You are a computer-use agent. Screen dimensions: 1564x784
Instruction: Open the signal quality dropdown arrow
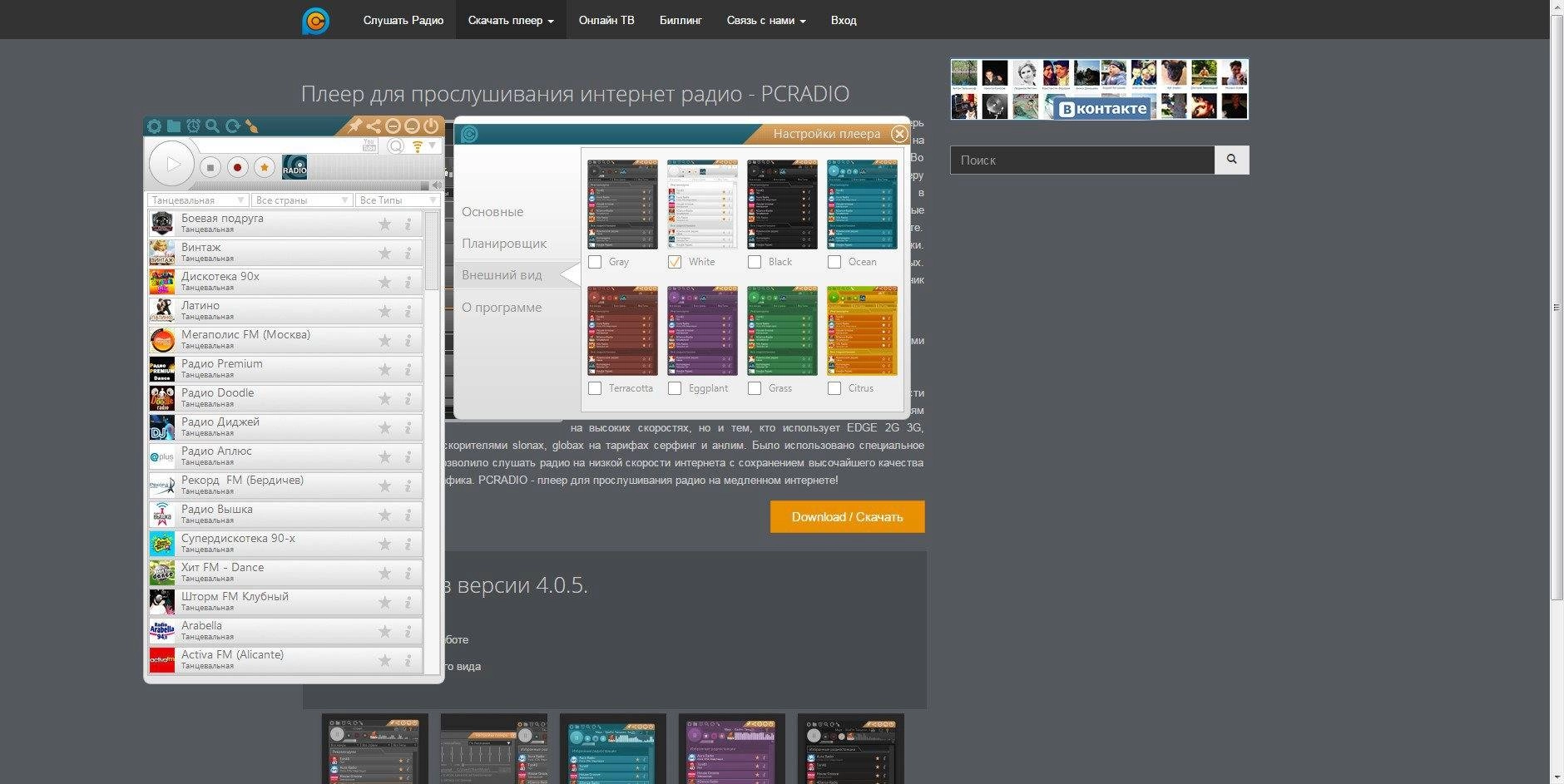coord(432,146)
